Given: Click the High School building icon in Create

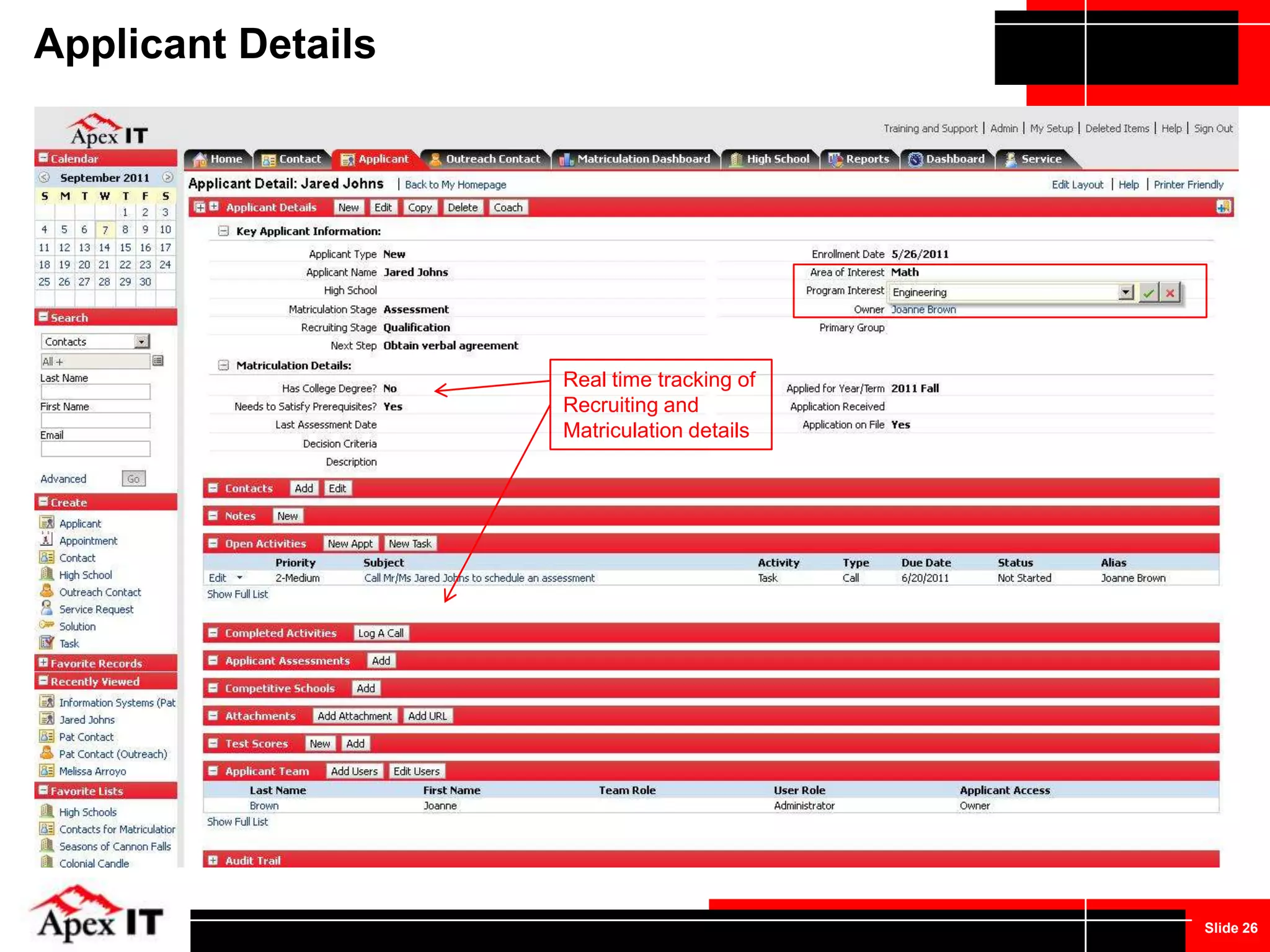Looking at the screenshot, I should coord(47,574).
